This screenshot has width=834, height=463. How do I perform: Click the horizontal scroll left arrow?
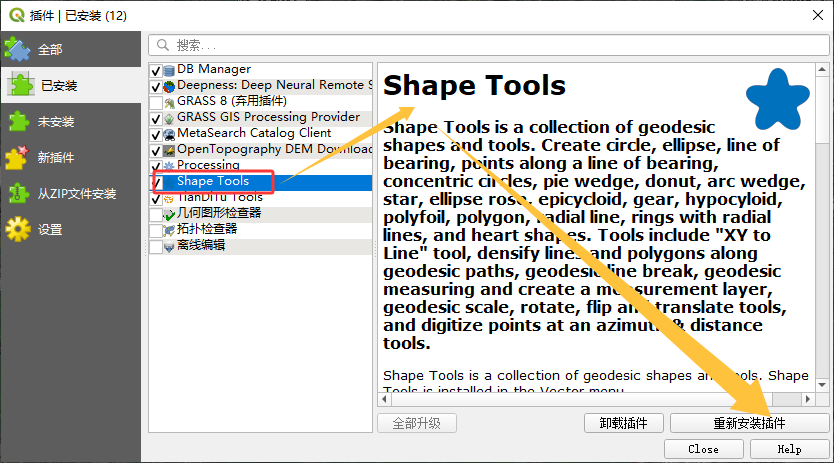click(x=384, y=399)
